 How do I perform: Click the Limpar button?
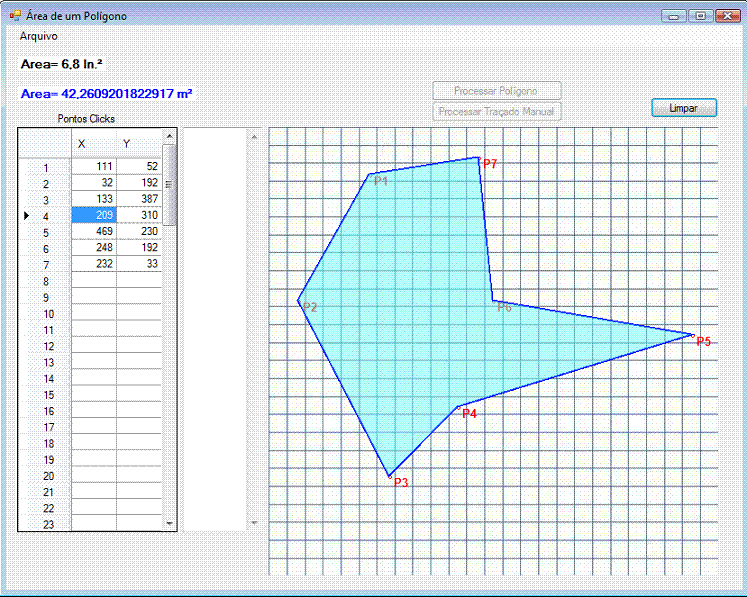(x=684, y=108)
